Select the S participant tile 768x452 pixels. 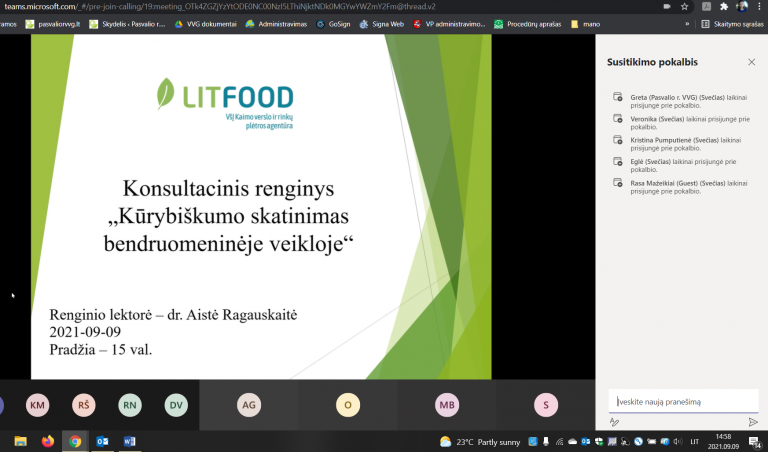pyautogui.click(x=546, y=405)
